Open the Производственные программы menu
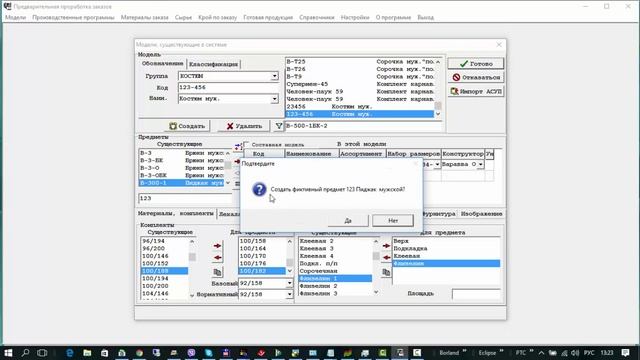This screenshot has height=360, width=640. (73, 18)
